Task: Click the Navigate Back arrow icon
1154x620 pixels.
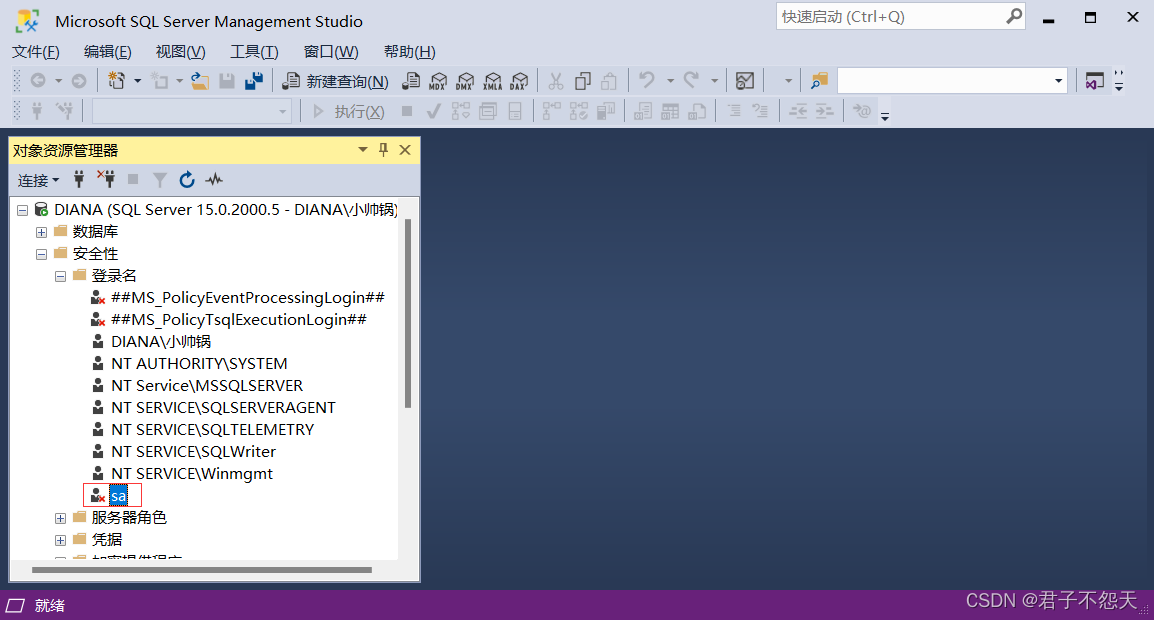Action: click(x=38, y=80)
